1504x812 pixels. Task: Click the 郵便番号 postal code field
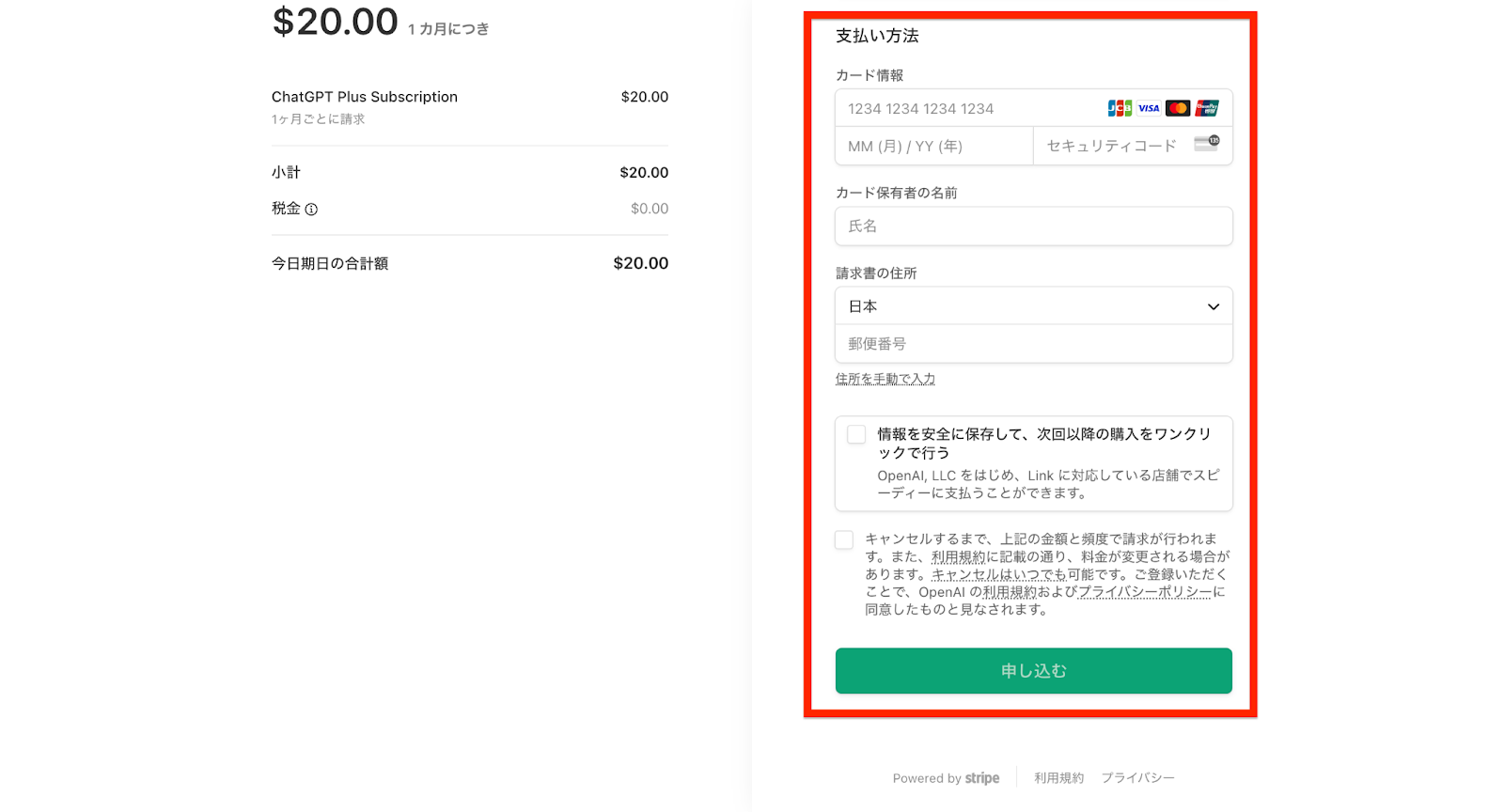click(x=1034, y=344)
